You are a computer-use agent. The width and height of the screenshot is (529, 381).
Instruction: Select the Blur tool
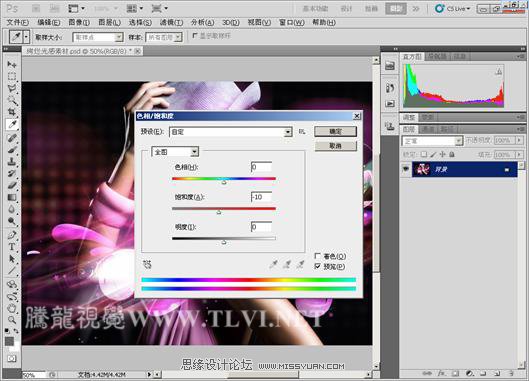[12, 209]
